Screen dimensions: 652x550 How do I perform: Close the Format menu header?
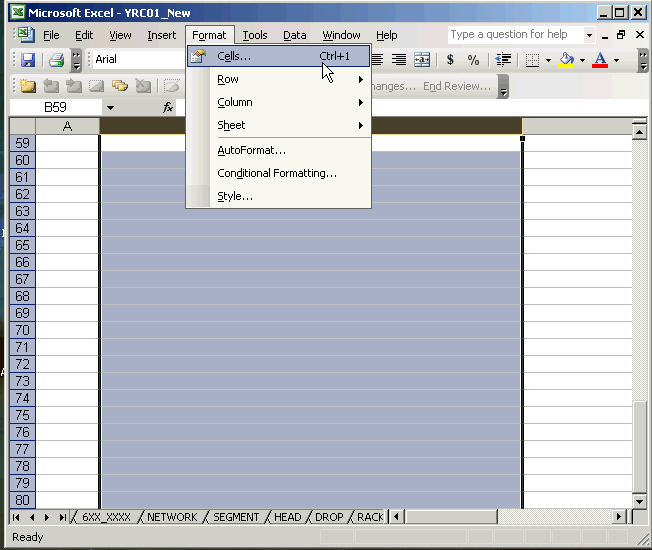click(209, 35)
